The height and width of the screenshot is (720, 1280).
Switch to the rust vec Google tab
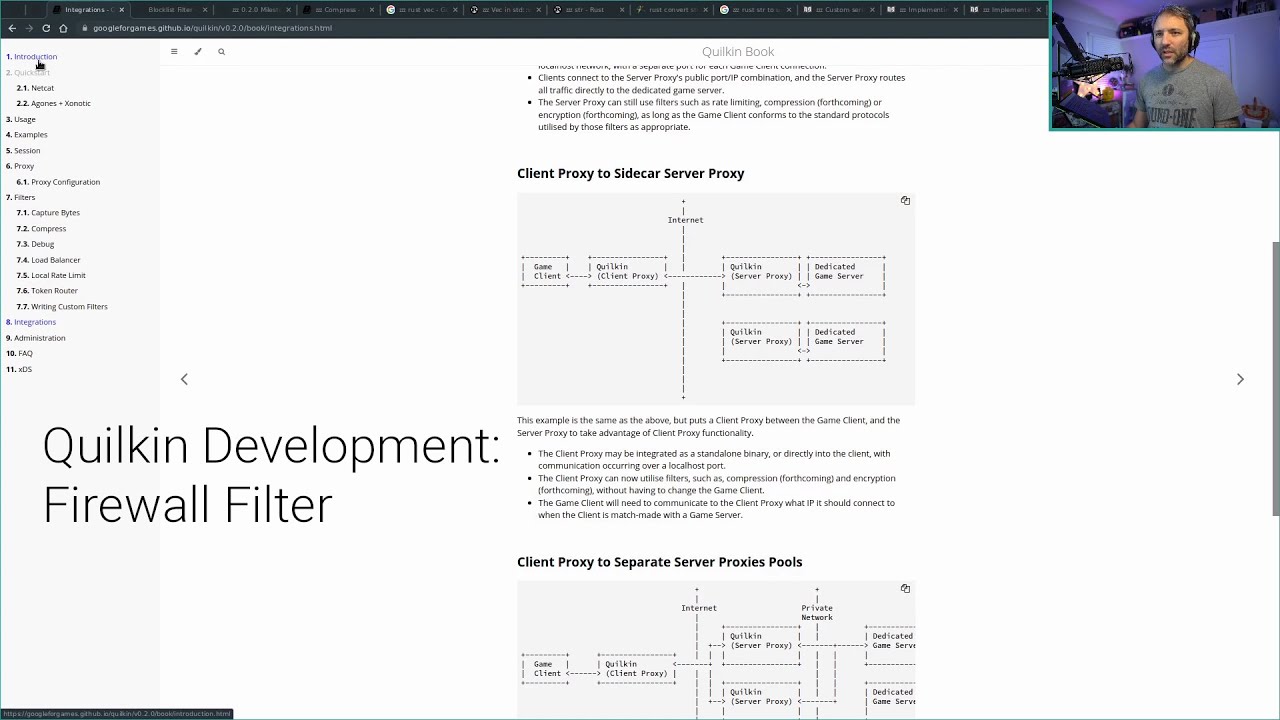click(x=420, y=10)
